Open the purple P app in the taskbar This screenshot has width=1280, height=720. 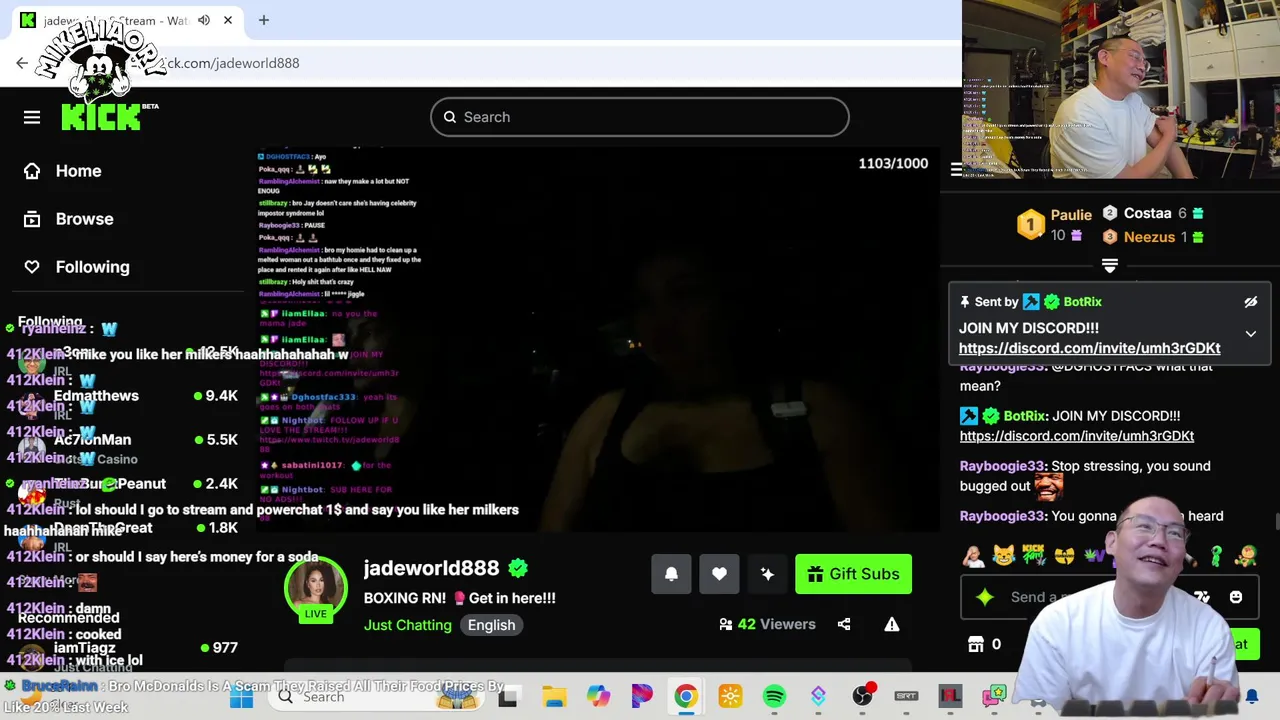642,697
